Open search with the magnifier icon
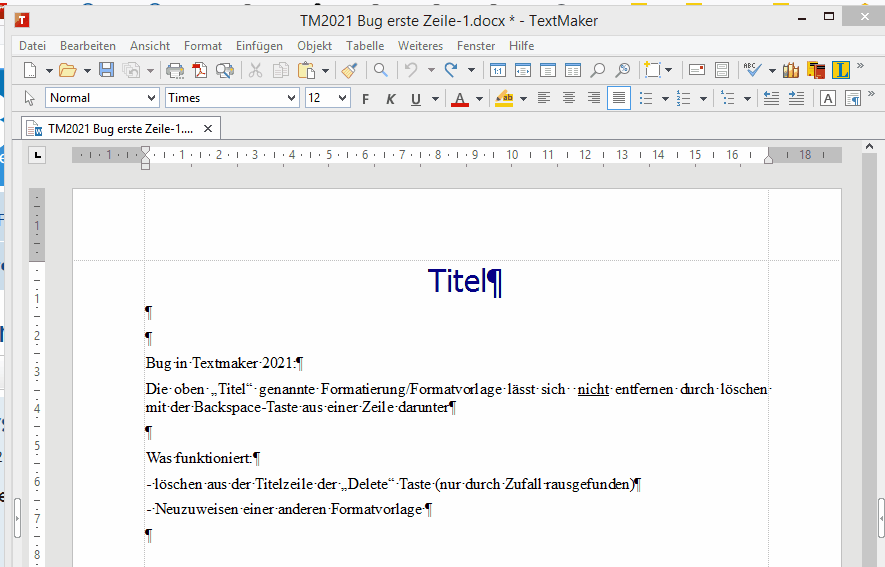The image size is (885, 567). (381, 70)
